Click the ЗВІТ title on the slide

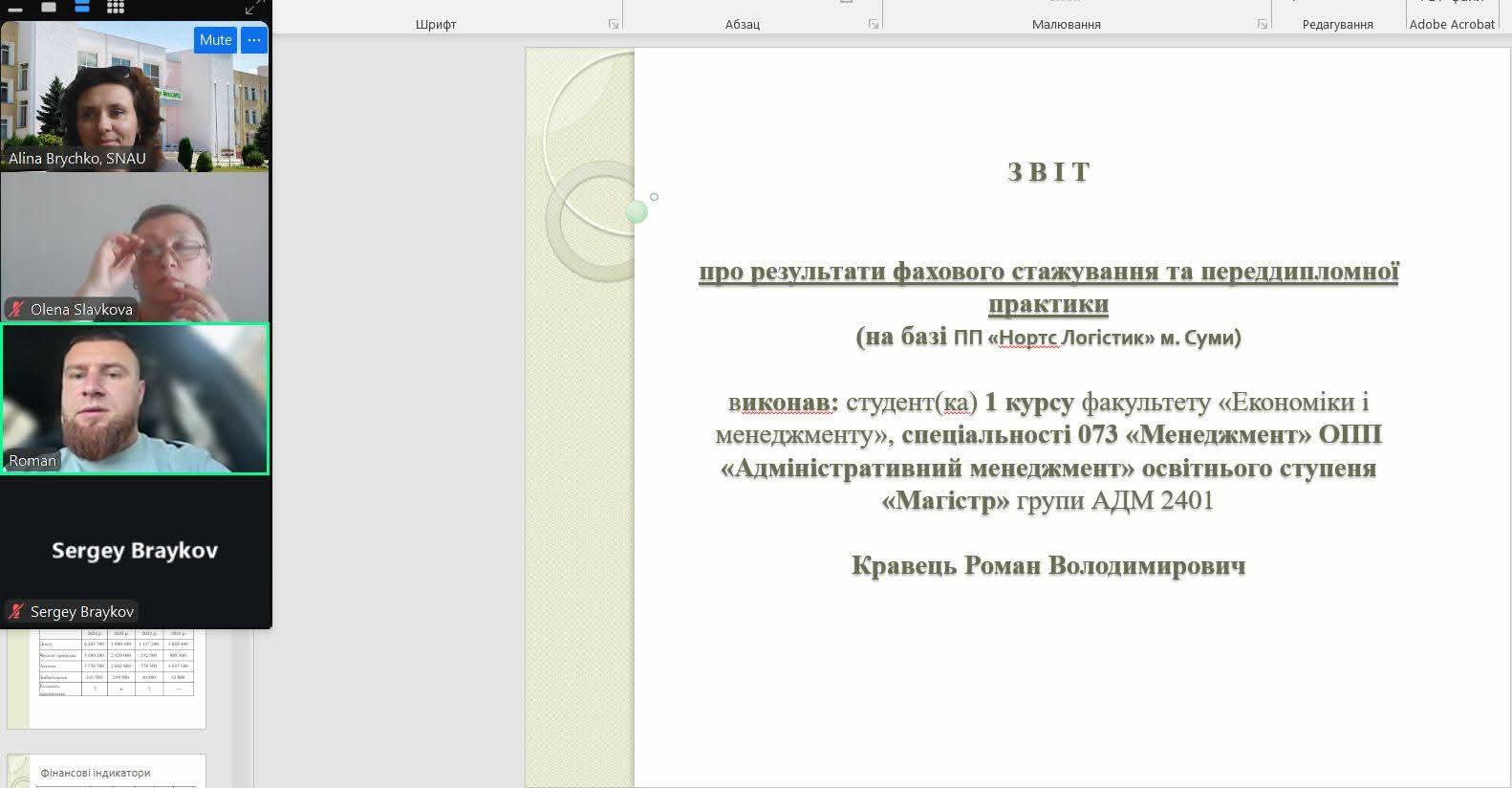point(1048,172)
